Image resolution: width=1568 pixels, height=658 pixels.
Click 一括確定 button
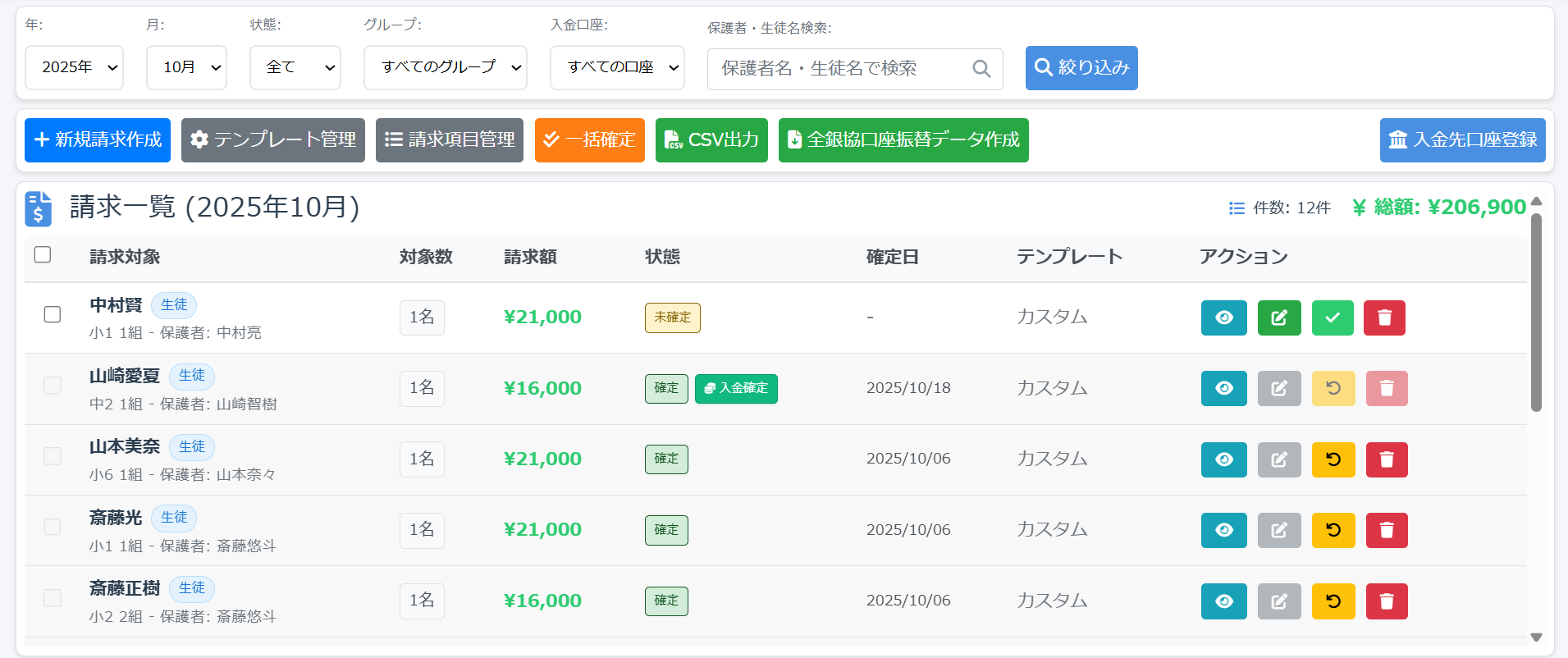point(590,140)
